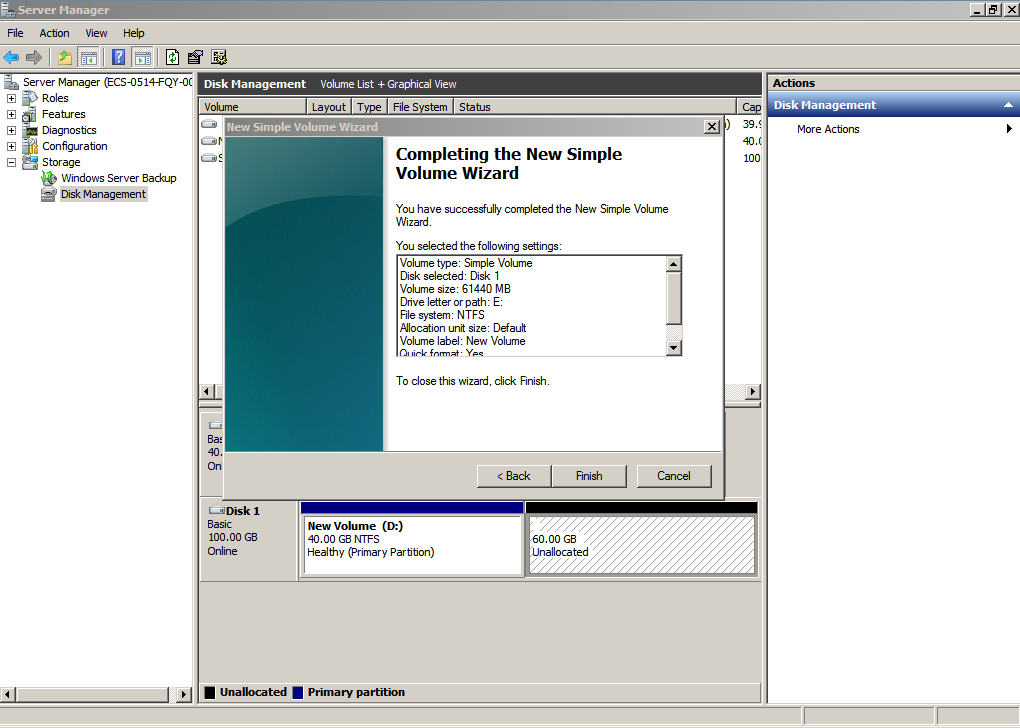
Task: Click volume list right scroll arrow
Action: 752,391
